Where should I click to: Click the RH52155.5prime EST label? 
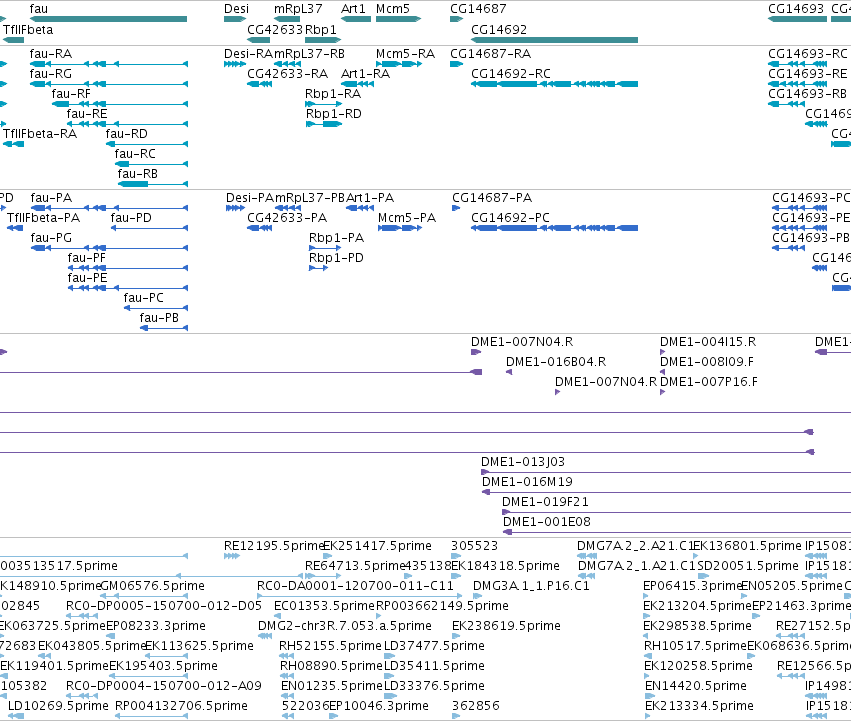[x=330, y=646]
